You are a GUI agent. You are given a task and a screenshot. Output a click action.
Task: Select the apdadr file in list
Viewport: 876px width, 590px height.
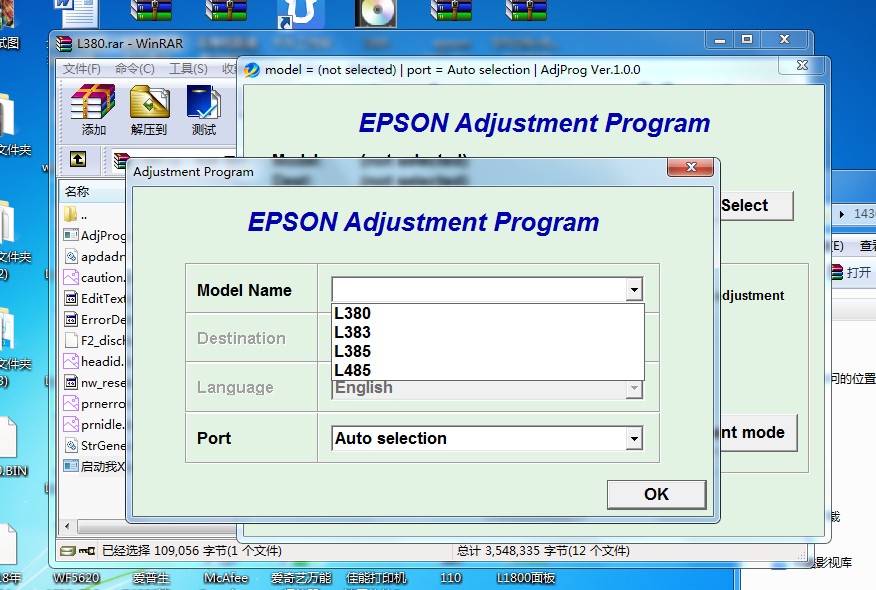click(x=94, y=257)
